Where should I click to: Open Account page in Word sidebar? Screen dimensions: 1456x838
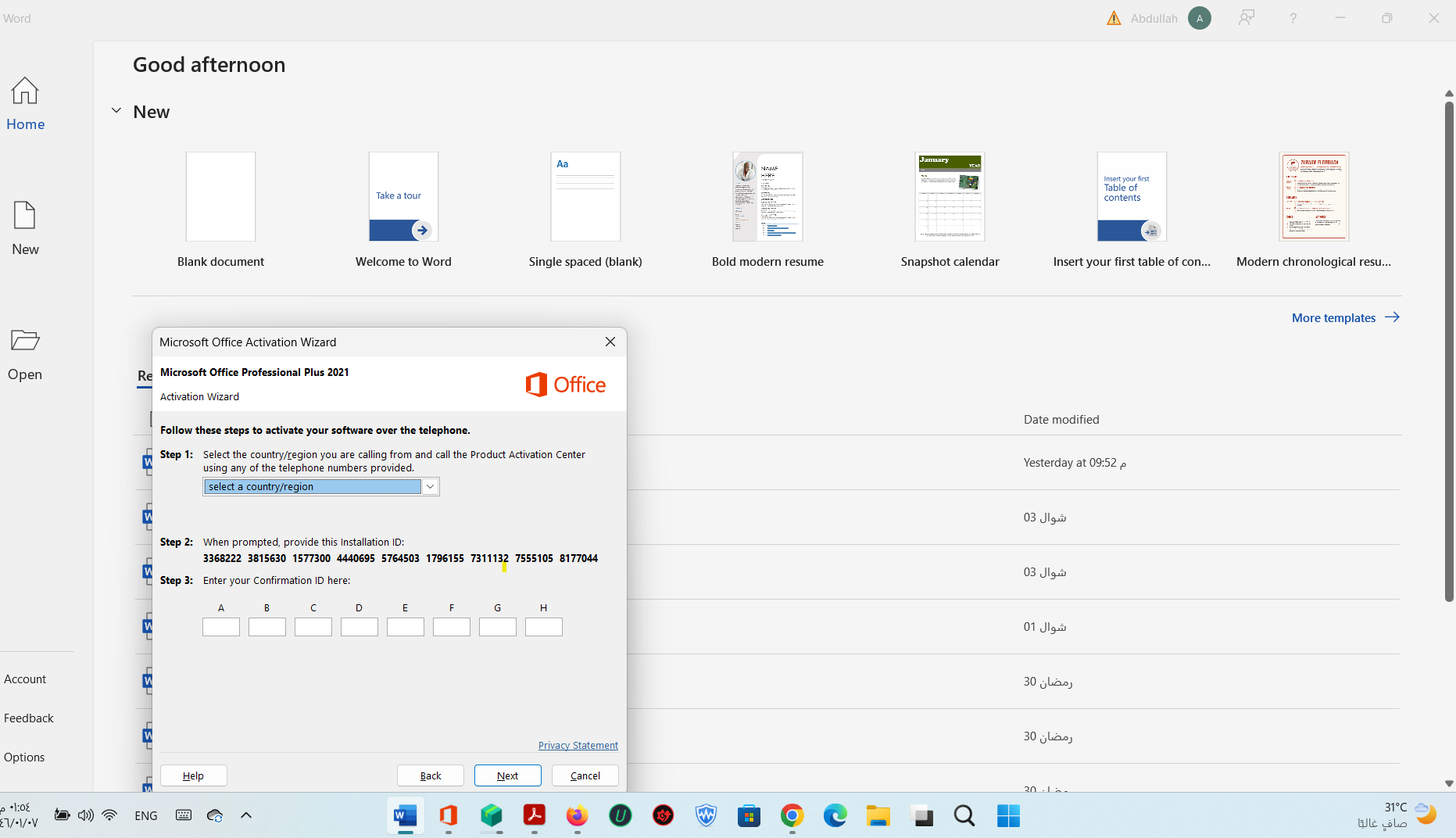tap(25, 679)
